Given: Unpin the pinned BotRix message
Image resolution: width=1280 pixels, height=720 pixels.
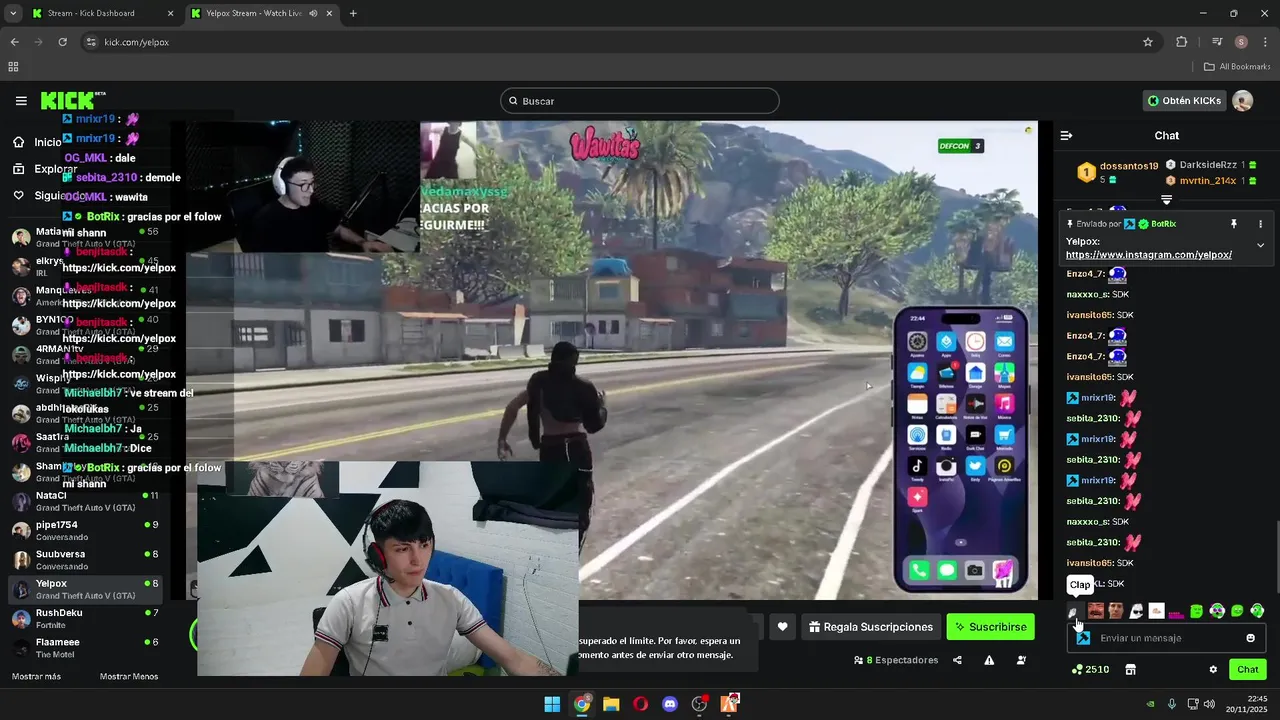Looking at the screenshot, I should (x=1233, y=224).
